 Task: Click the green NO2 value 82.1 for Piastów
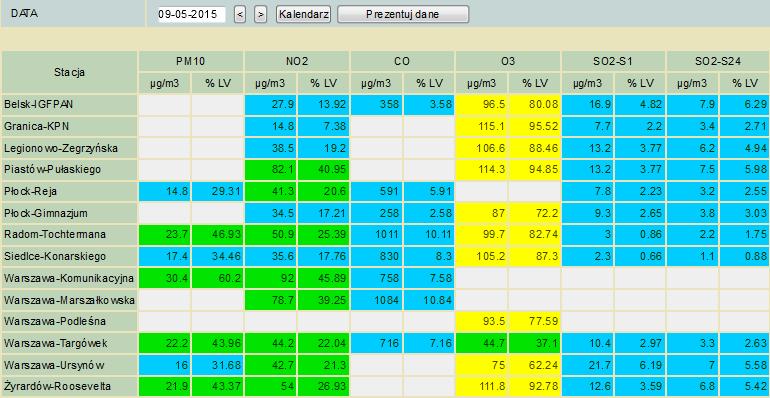click(271, 170)
